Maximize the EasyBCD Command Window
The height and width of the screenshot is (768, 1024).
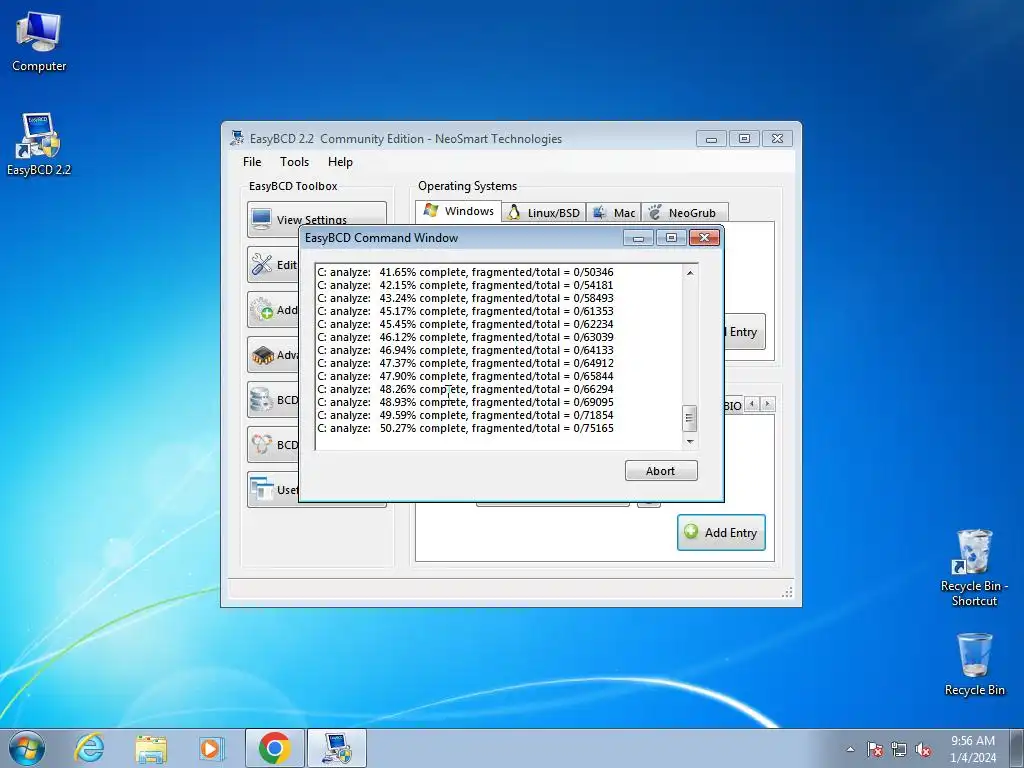click(671, 238)
